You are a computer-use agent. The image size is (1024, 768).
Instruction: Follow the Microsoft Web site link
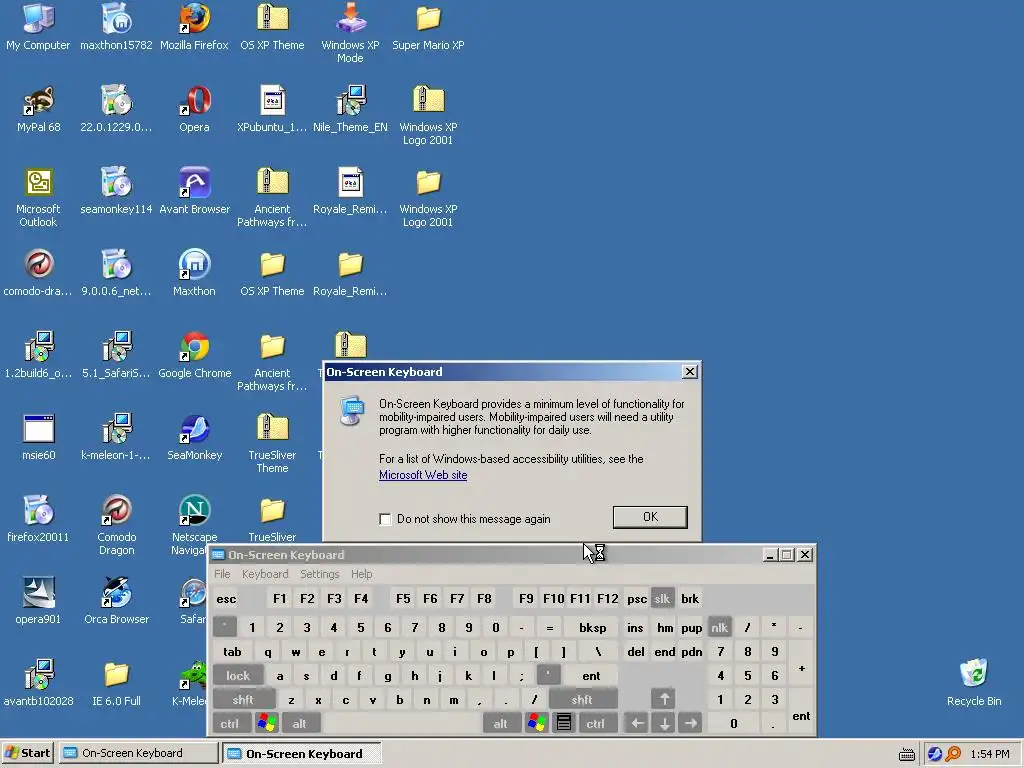423,475
